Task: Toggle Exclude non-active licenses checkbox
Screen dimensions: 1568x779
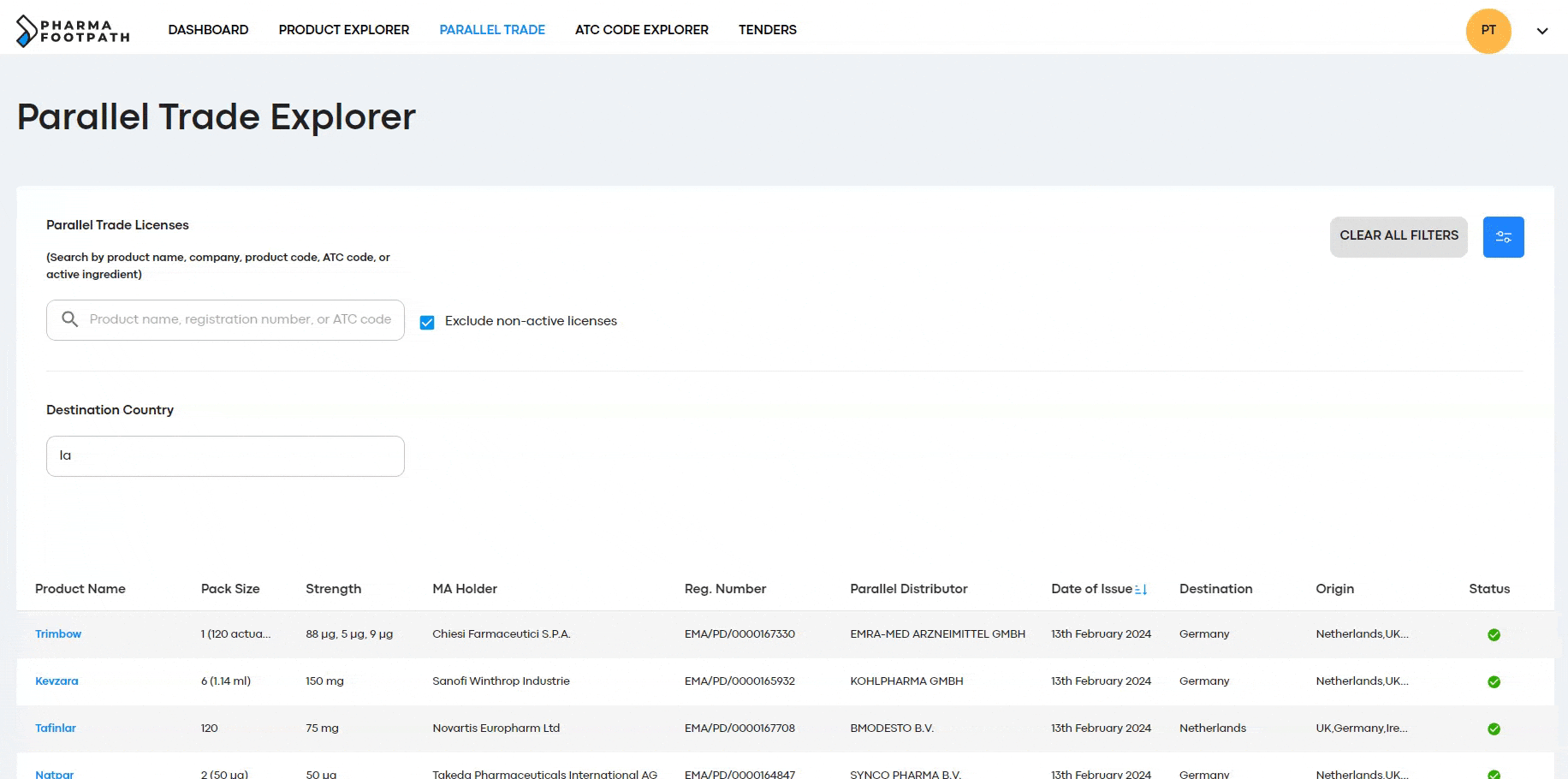Action: coord(427,322)
